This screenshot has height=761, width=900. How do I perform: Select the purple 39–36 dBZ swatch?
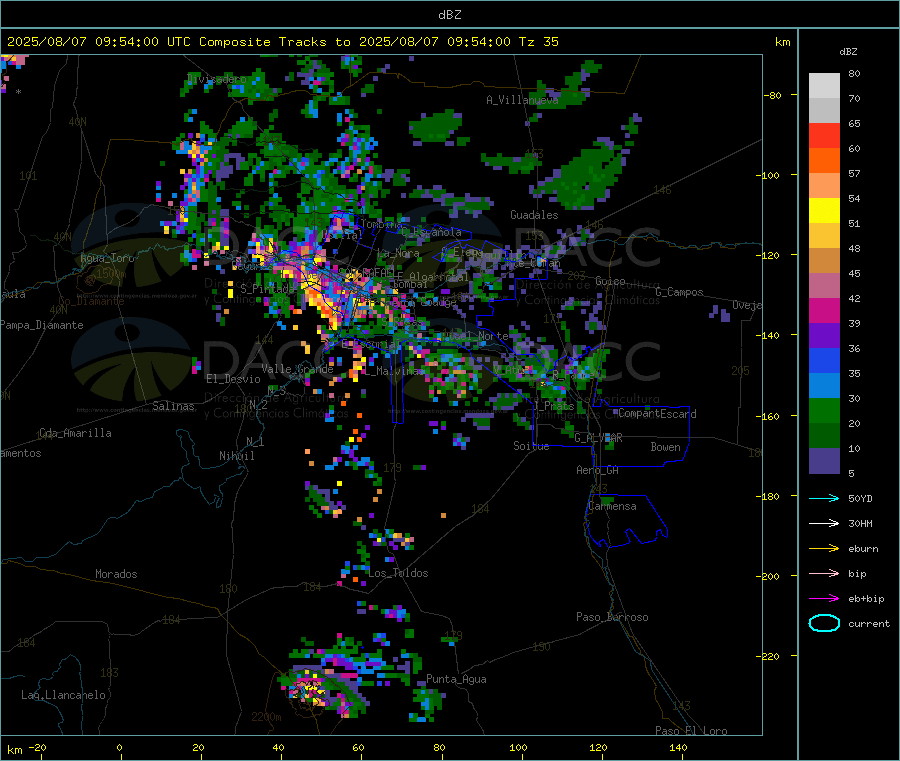coord(824,336)
